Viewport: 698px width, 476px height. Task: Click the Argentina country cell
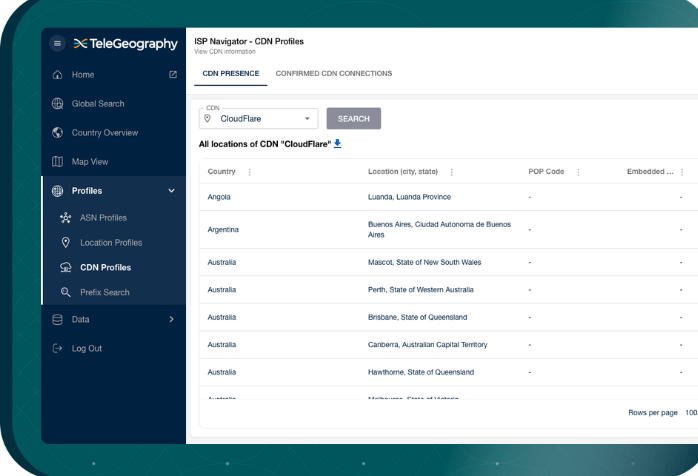pyautogui.click(x=223, y=229)
